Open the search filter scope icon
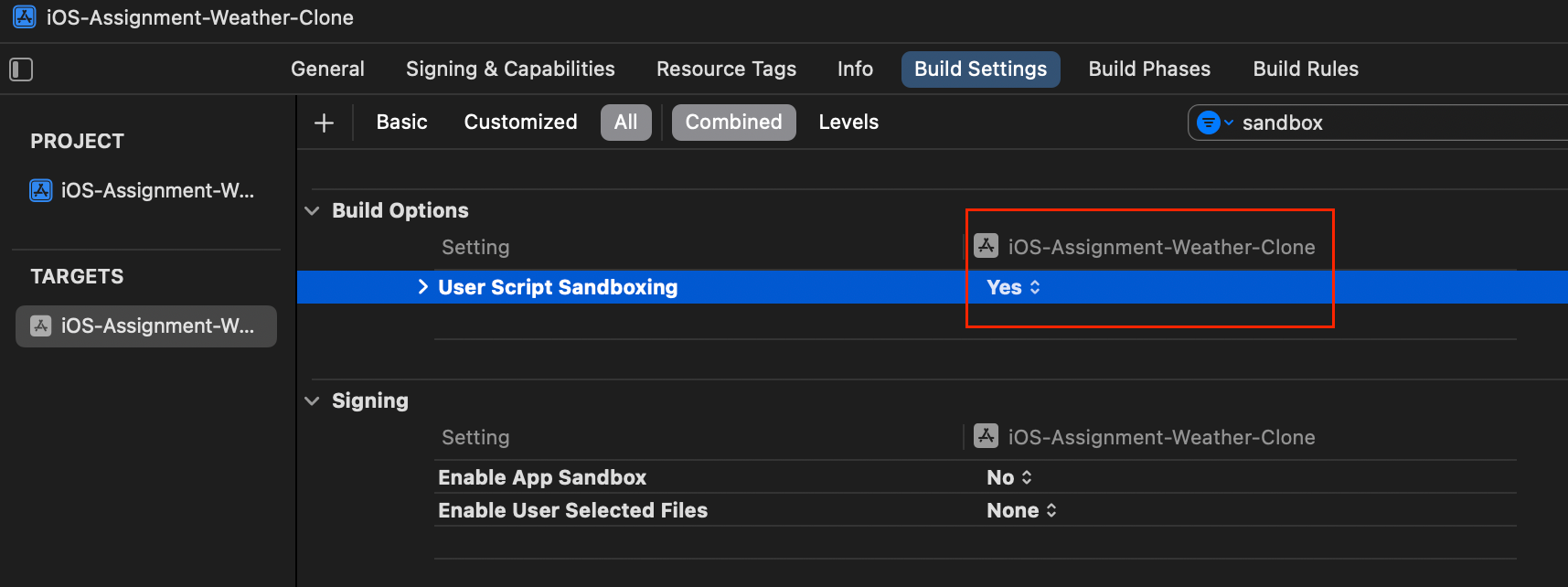The width and height of the screenshot is (1568, 587). (1215, 123)
